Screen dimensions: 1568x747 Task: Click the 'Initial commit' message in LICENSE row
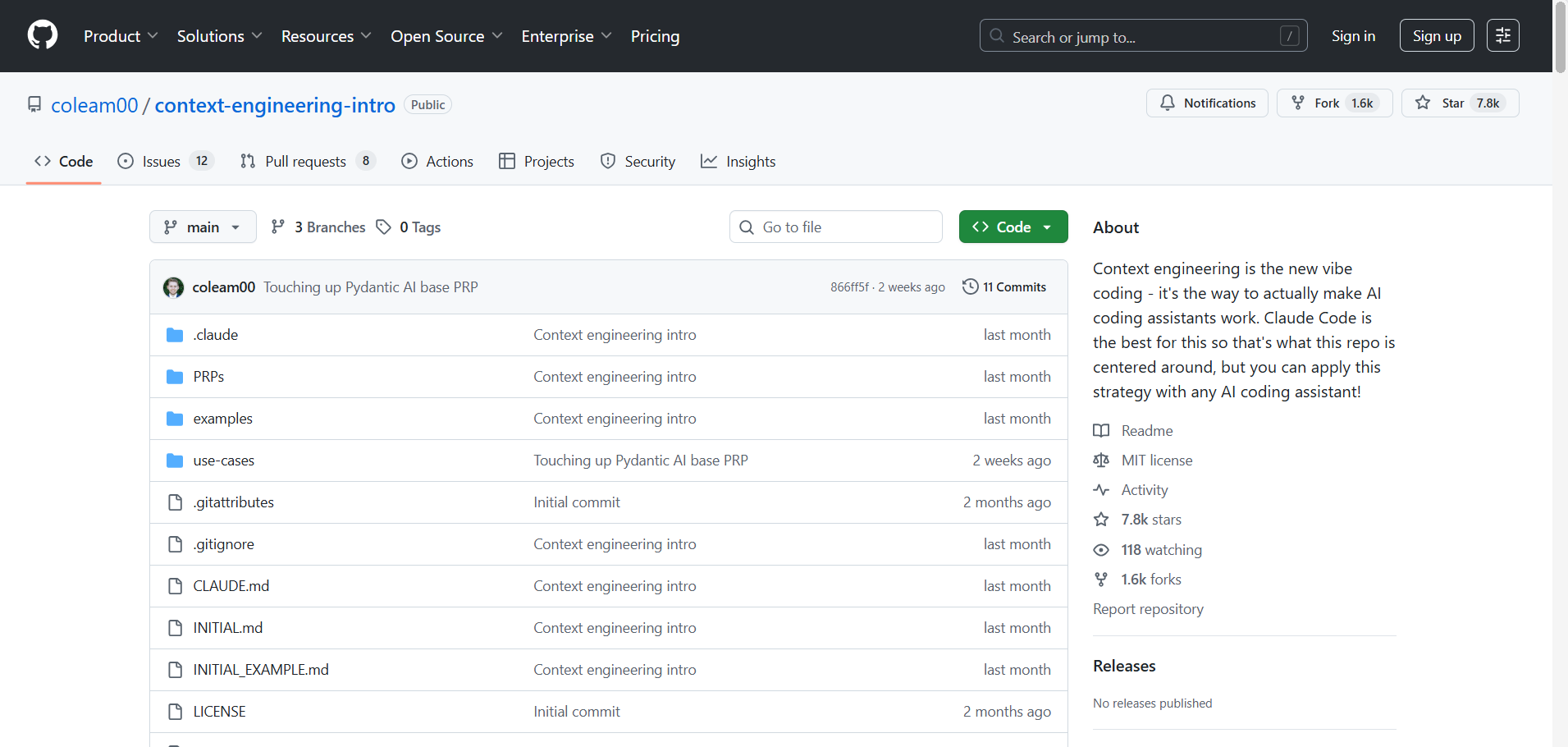click(x=577, y=712)
